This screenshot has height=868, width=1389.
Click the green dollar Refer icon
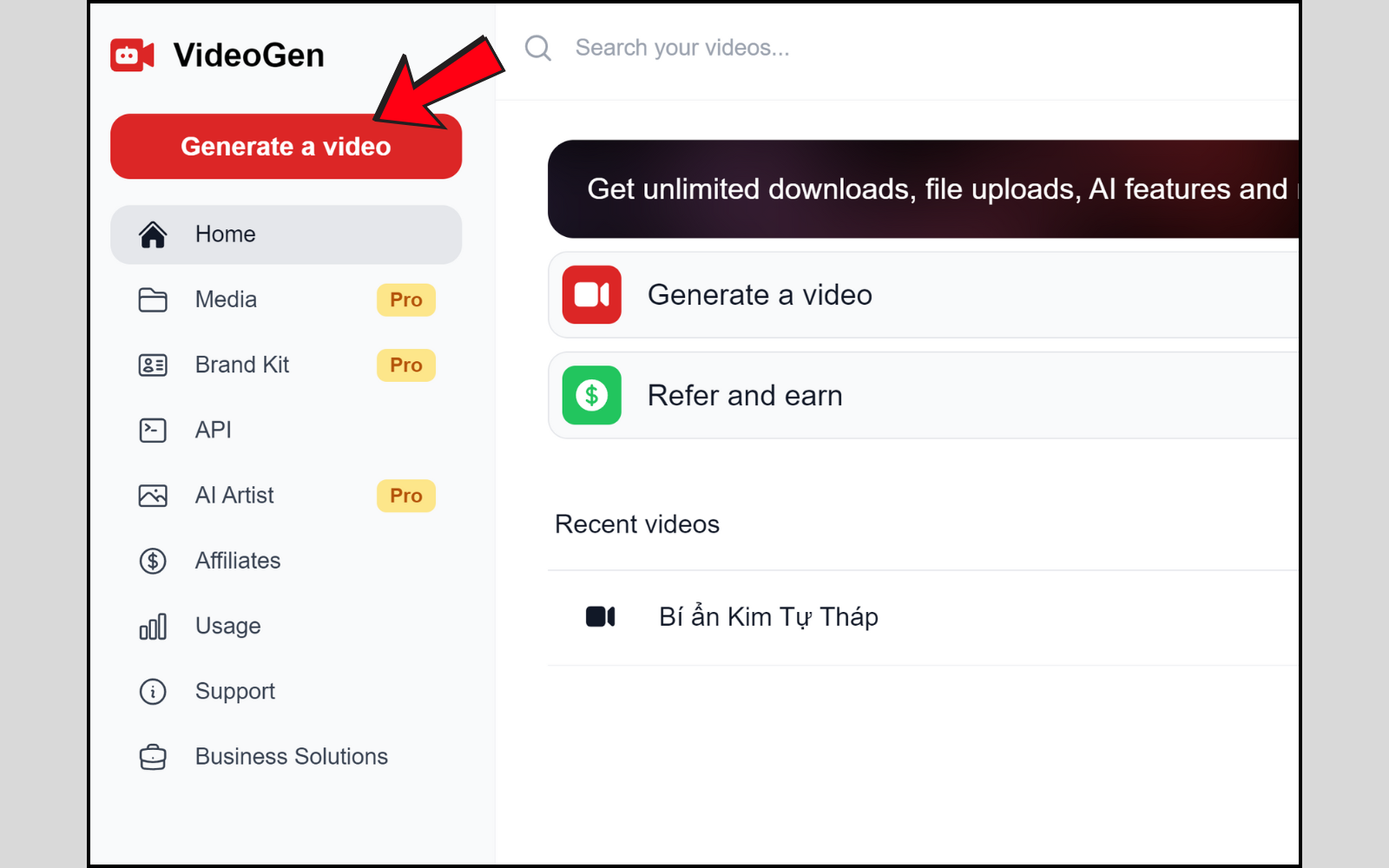(592, 395)
